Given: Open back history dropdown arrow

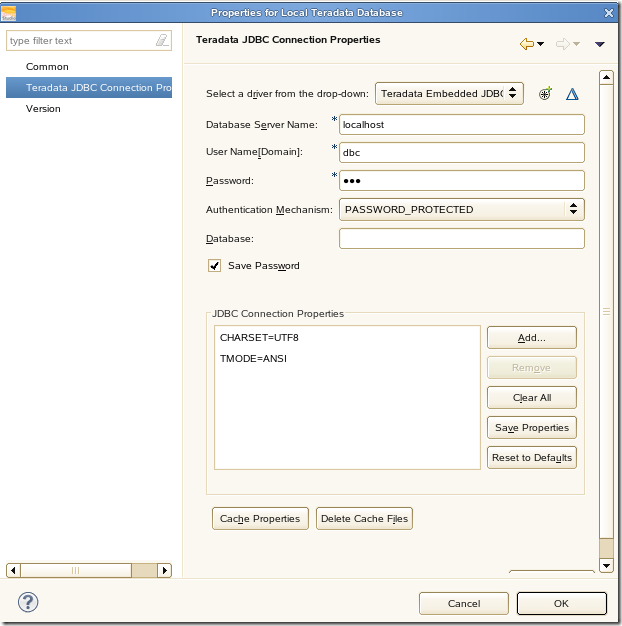Looking at the screenshot, I should 541,44.
